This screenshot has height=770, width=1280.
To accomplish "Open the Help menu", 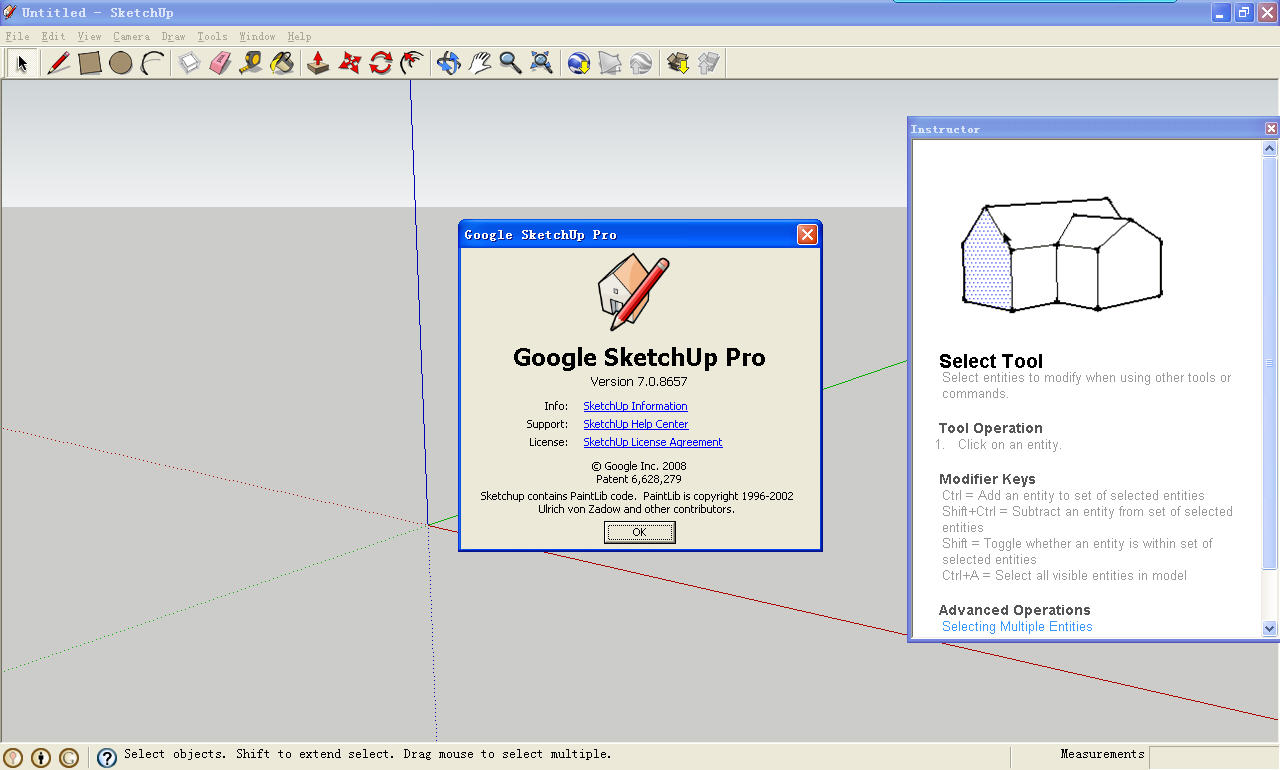I will pos(299,37).
